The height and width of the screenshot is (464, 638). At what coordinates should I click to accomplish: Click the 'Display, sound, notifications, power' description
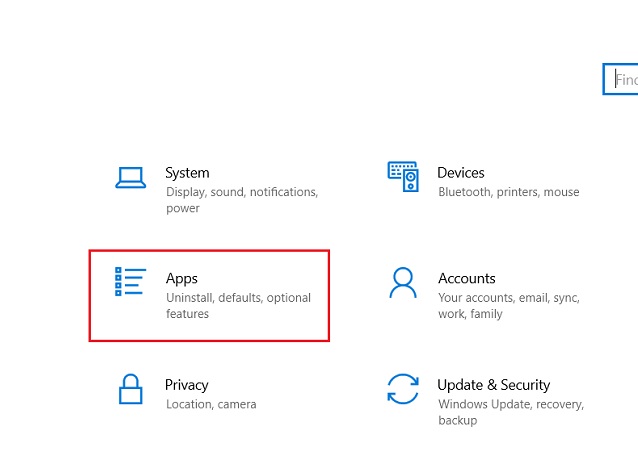(241, 200)
